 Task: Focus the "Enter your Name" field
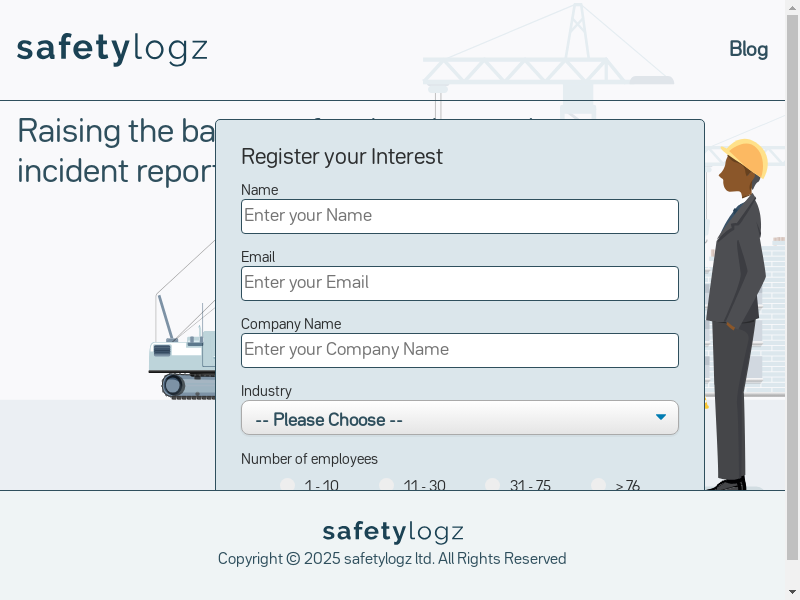coord(459,216)
